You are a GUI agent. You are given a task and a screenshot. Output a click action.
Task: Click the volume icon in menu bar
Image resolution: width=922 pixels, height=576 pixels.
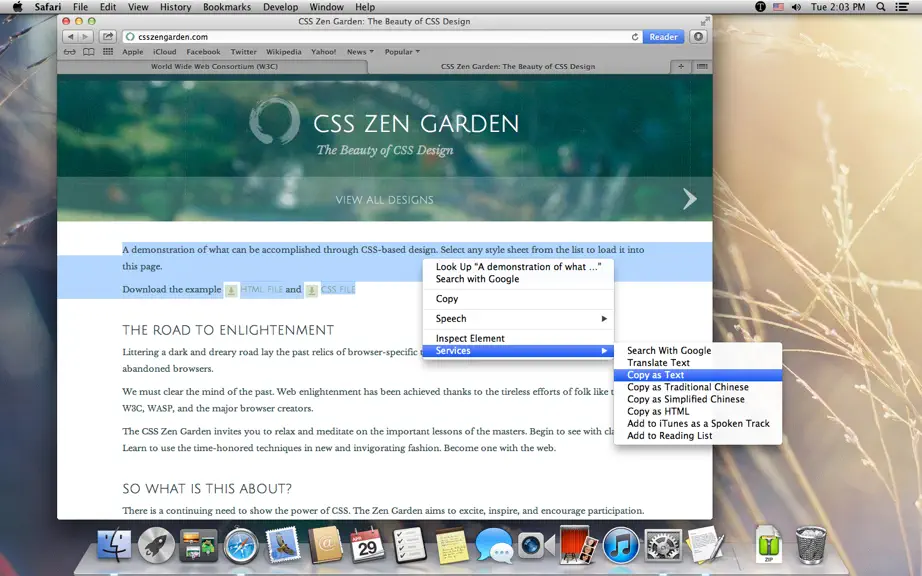pos(796,7)
